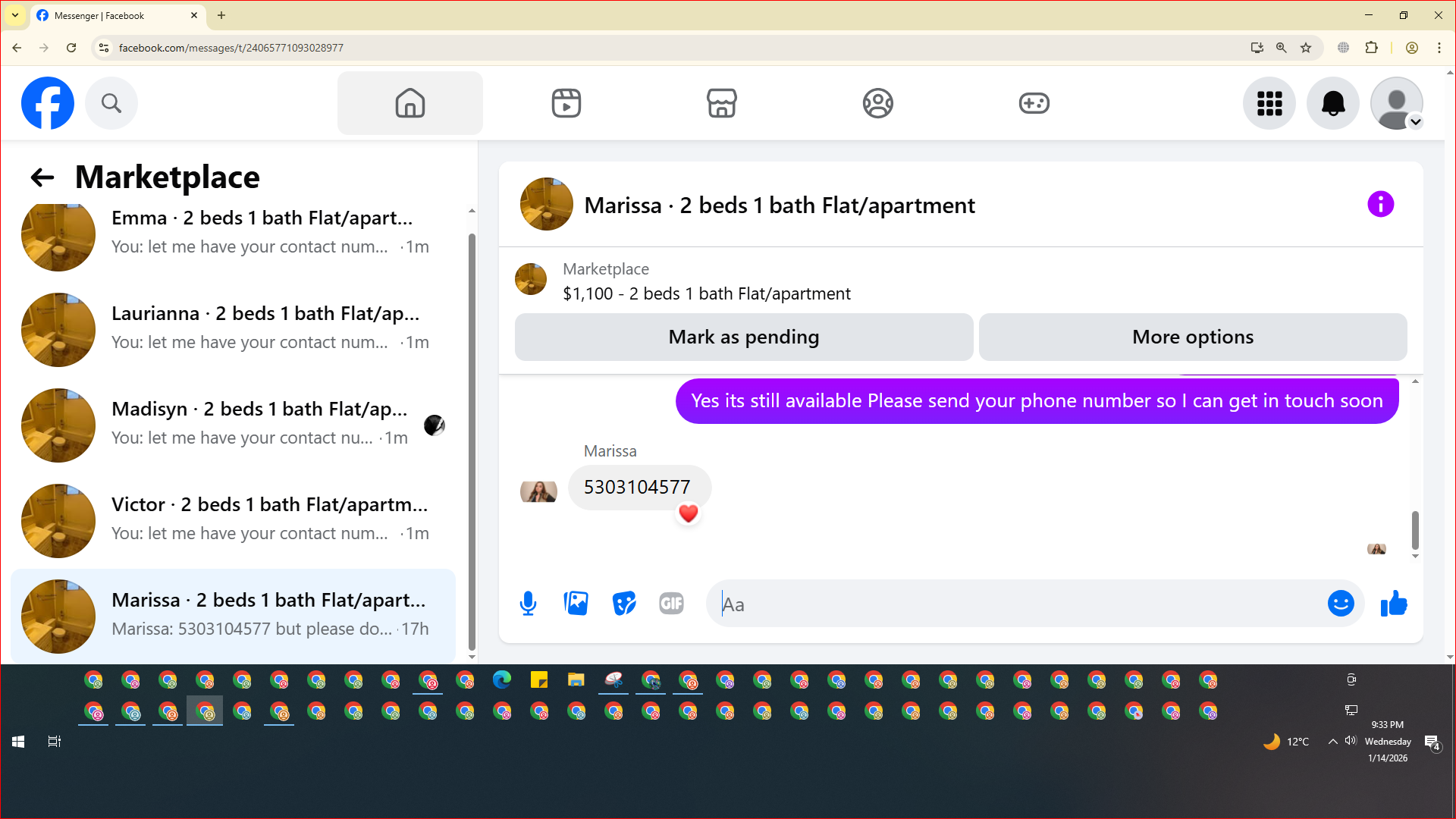This screenshot has width=1456, height=819.
Task: Open the Facebook menu grid icon
Action: [1269, 103]
